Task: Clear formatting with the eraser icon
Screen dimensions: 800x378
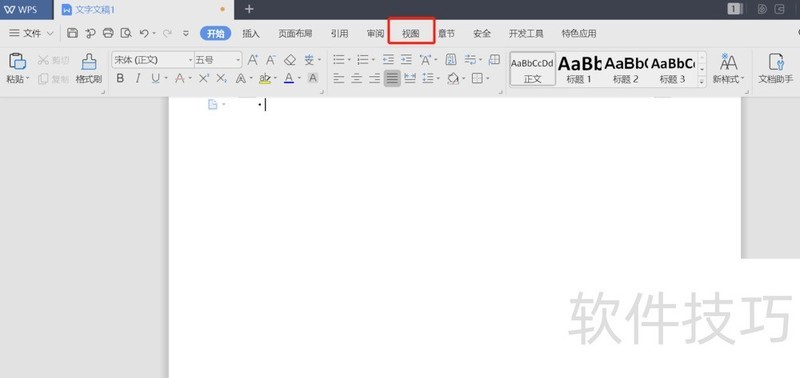Action: (x=290, y=60)
